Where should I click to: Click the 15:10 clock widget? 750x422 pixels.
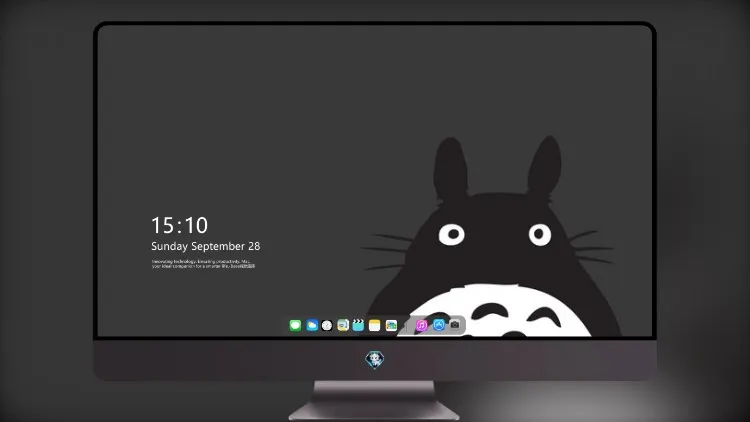[x=179, y=225]
